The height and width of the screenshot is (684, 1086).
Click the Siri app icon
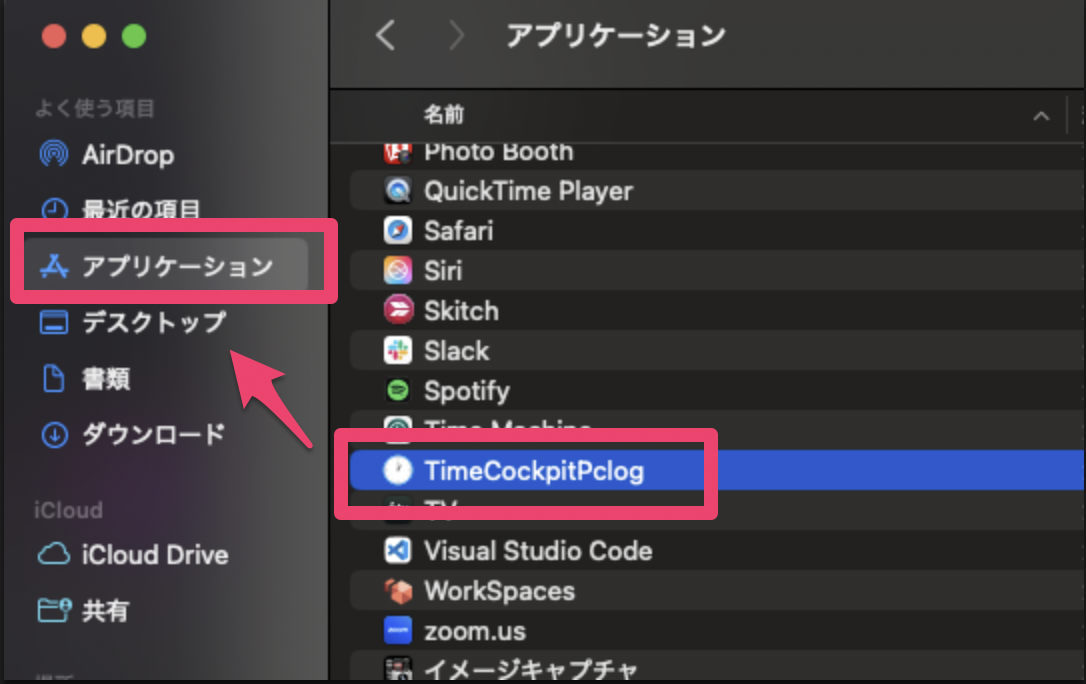(x=398, y=271)
